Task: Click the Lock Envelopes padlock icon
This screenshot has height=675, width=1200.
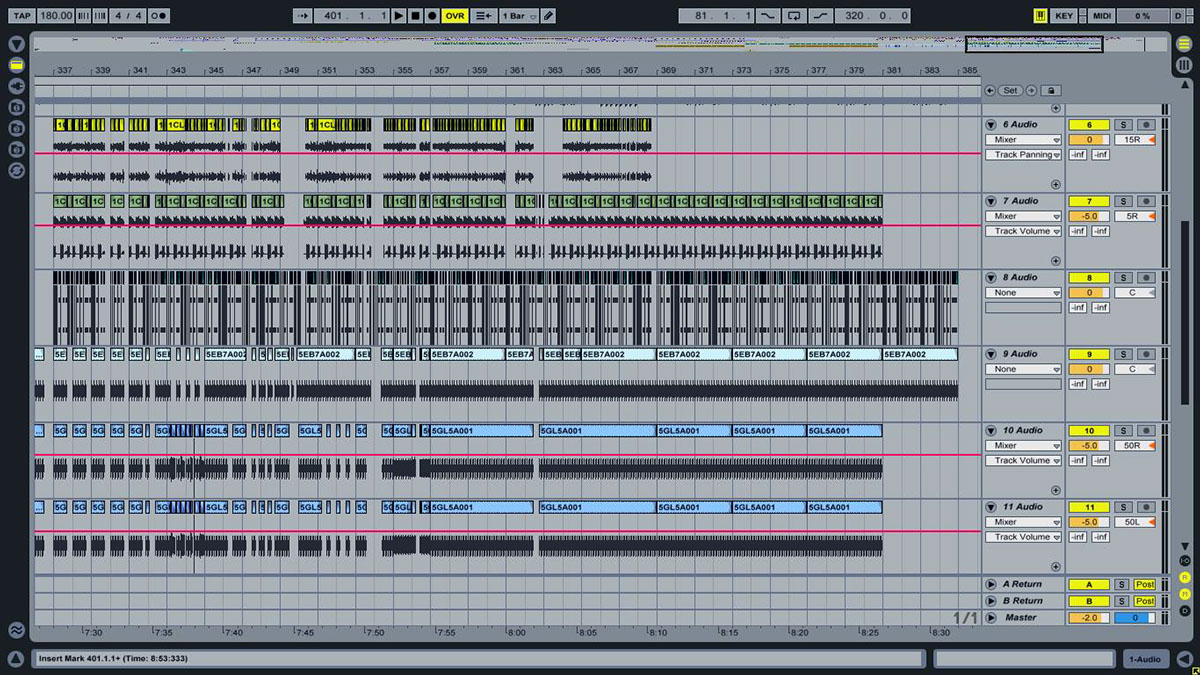Action: point(1050,90)
